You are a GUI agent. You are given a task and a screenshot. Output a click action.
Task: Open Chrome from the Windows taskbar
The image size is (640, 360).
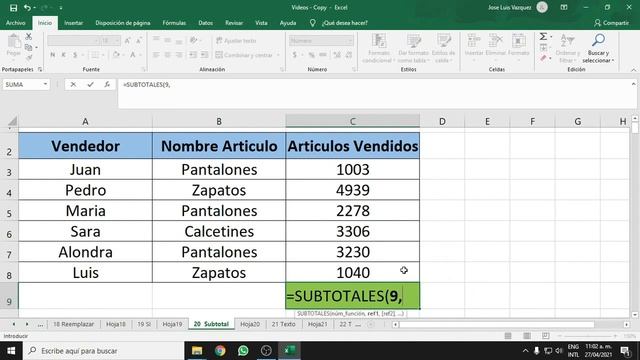coord(220,351)
